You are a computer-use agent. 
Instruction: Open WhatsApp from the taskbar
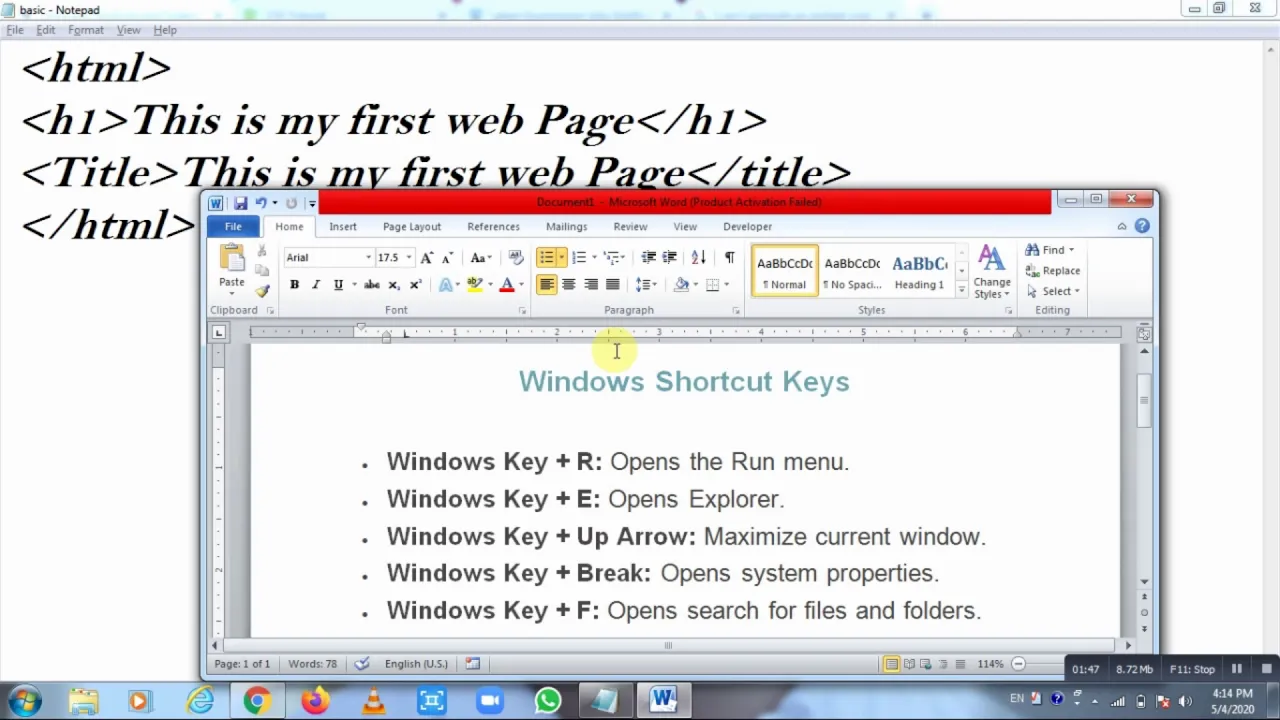click(547, 700)
